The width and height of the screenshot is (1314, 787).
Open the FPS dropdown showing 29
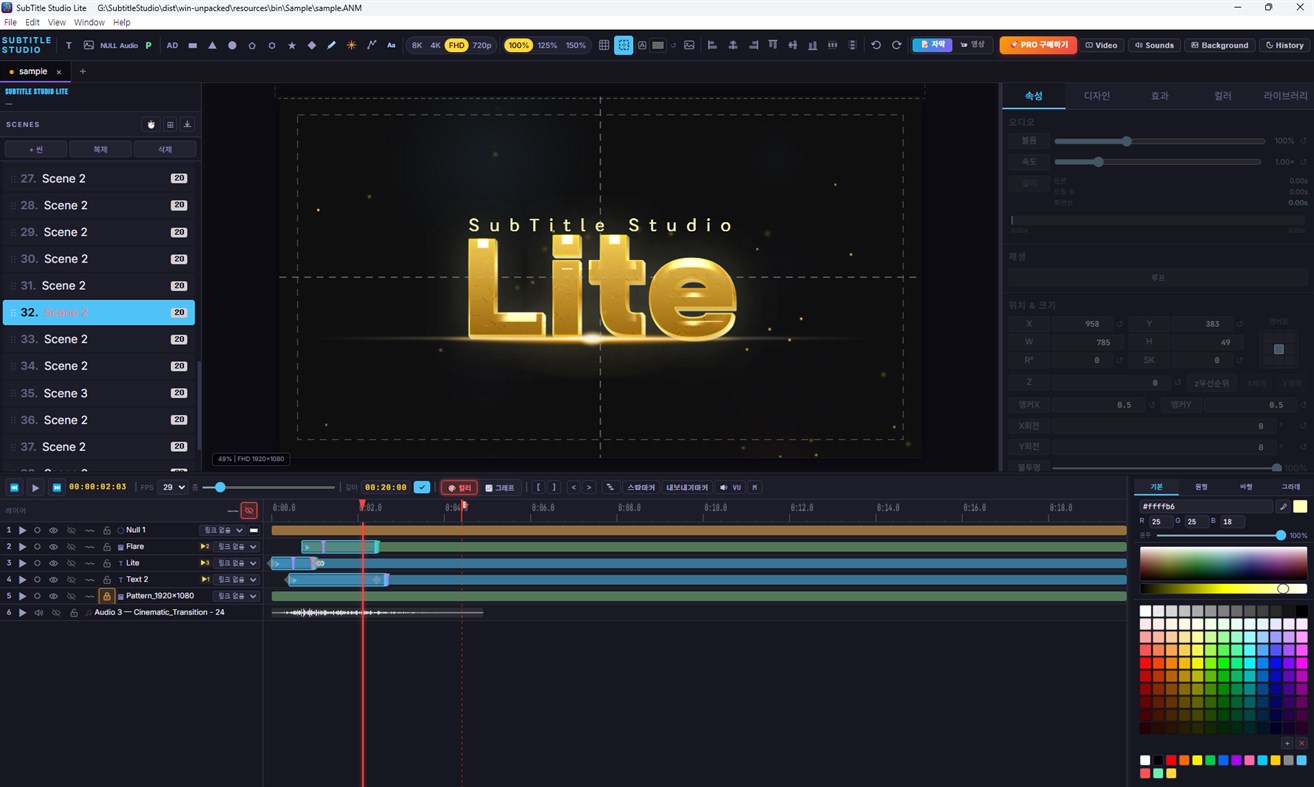[174, 488]
